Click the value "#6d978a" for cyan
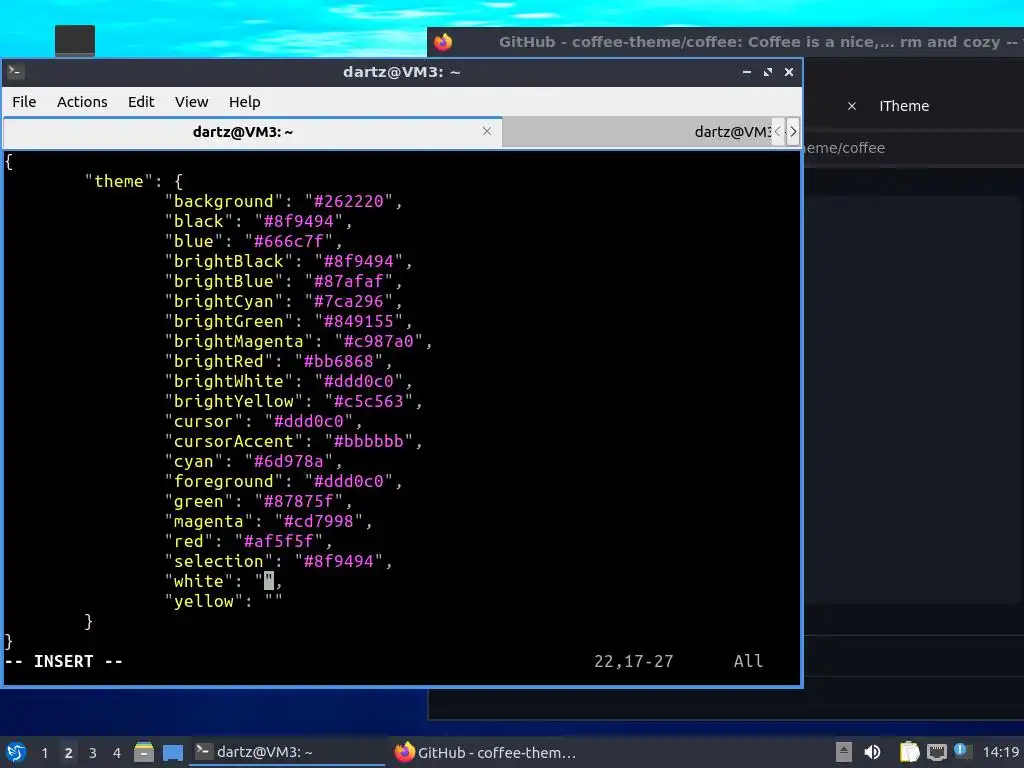 (x=289, y=462)
